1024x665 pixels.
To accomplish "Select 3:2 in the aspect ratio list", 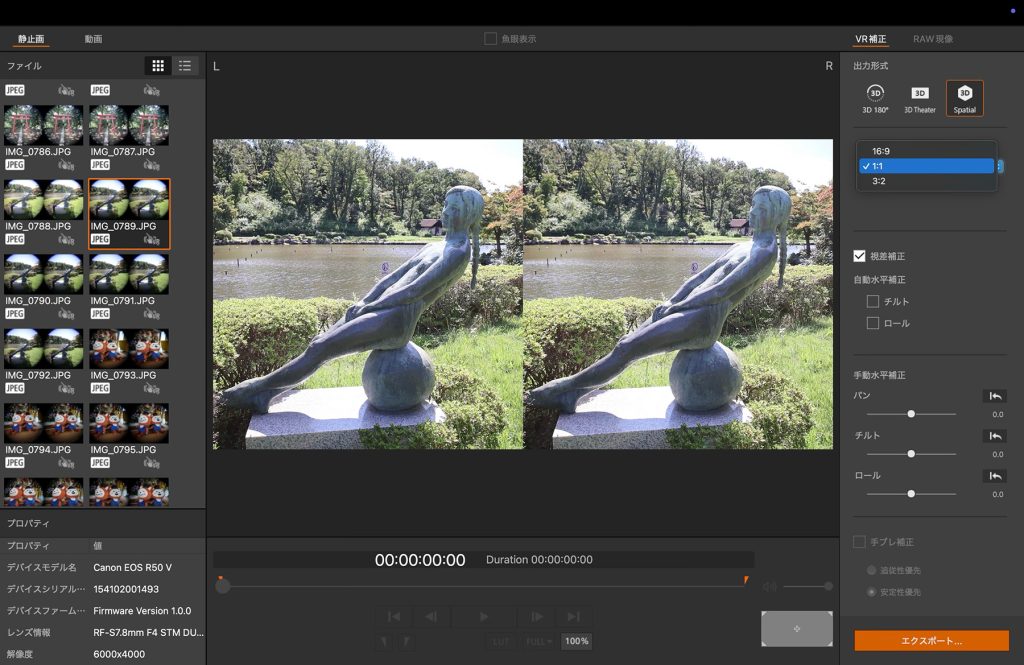I will pos(879,181).
